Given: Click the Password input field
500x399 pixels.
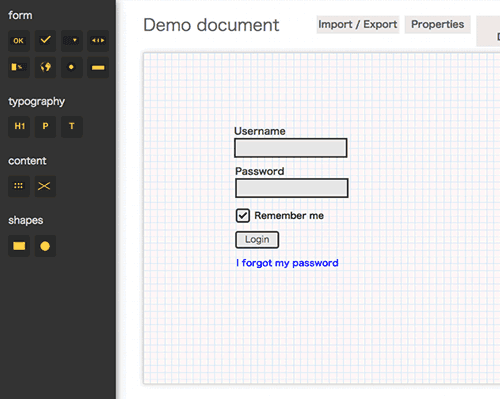Looking at the screenshot, I should [292, 188].
